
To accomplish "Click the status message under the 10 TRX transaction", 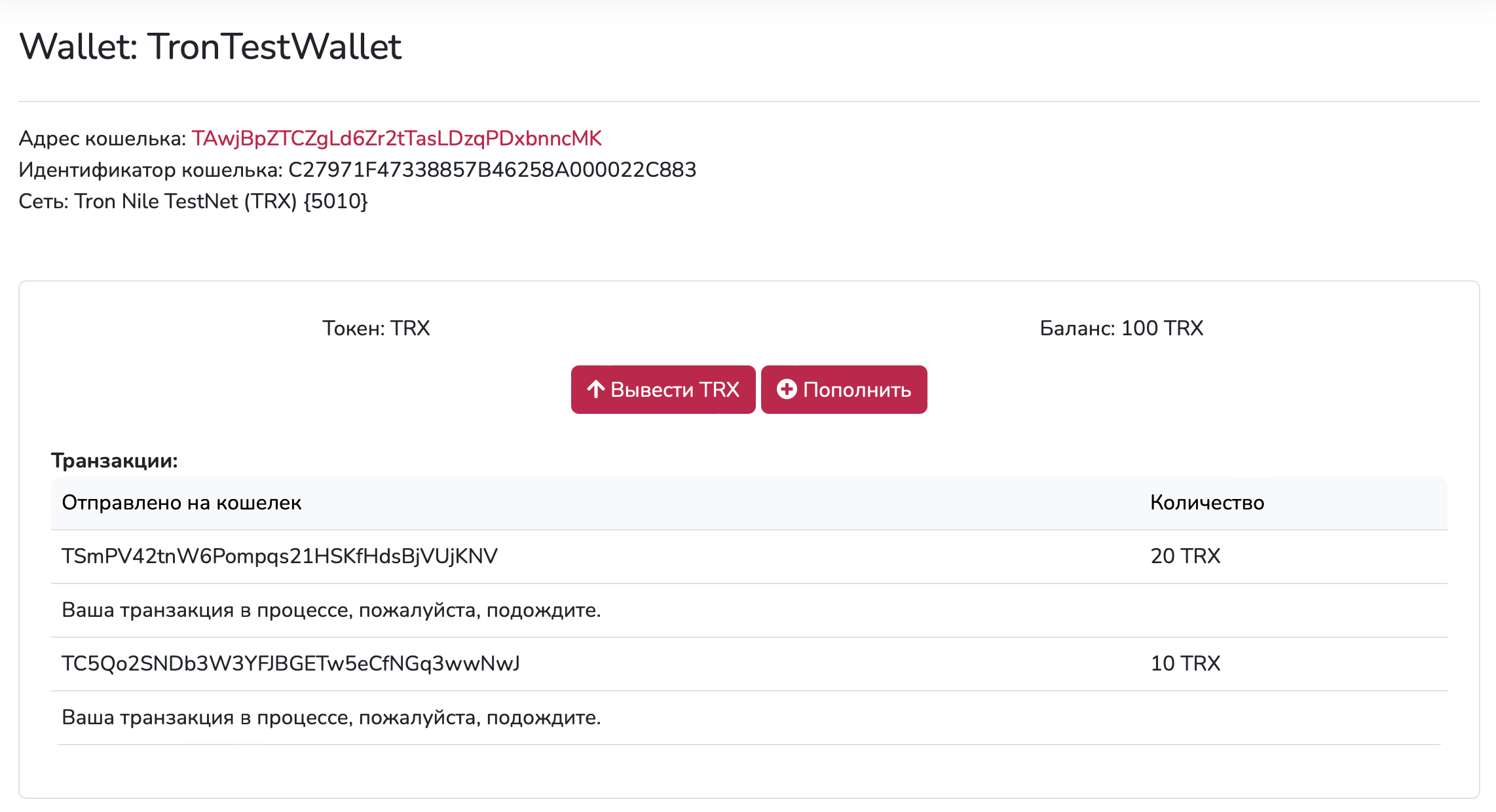I will click(331, 718).
